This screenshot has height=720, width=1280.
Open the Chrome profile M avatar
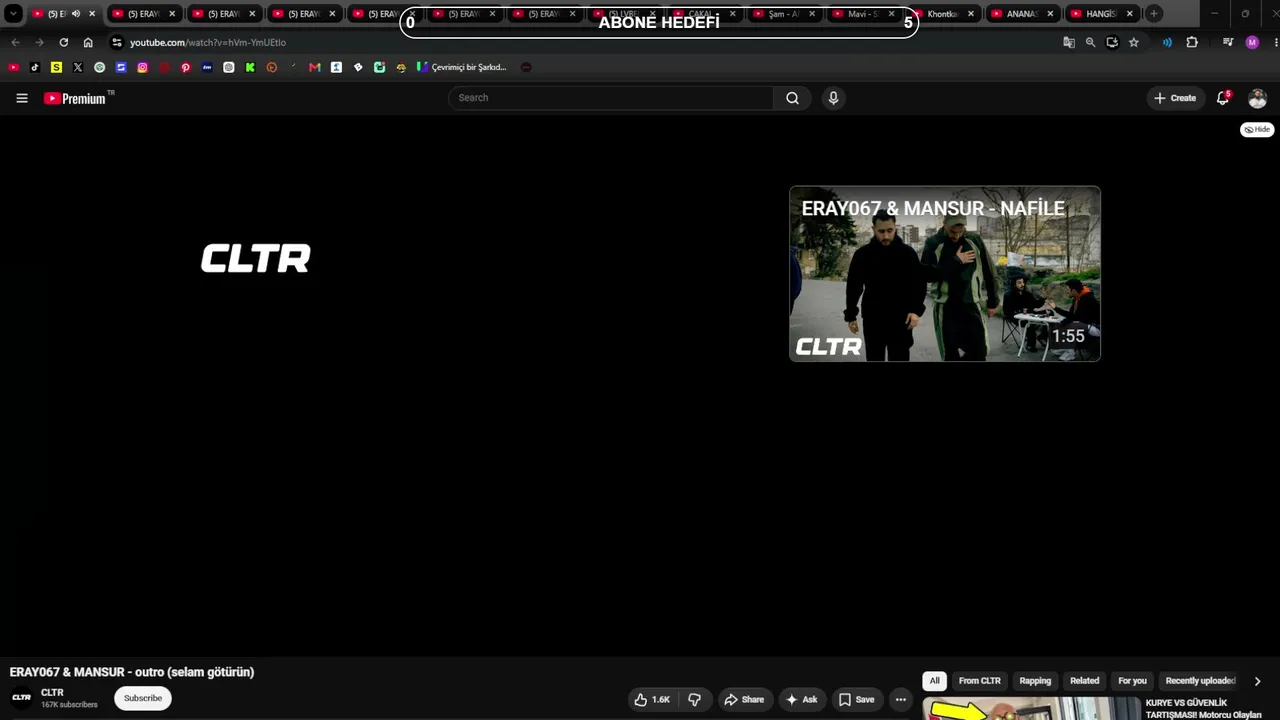[1252, 43]
